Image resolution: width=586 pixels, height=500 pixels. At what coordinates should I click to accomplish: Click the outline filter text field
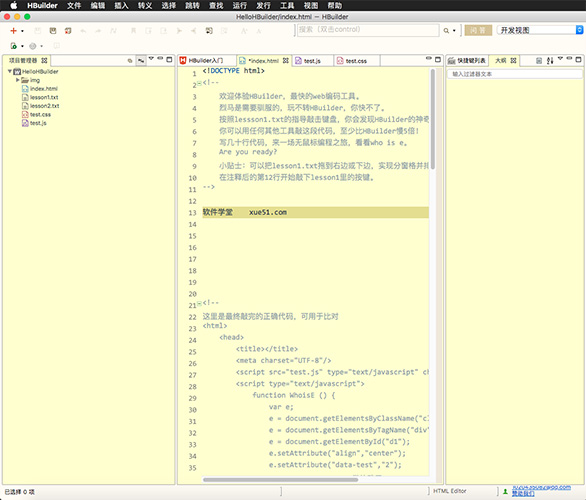[515, 74]
